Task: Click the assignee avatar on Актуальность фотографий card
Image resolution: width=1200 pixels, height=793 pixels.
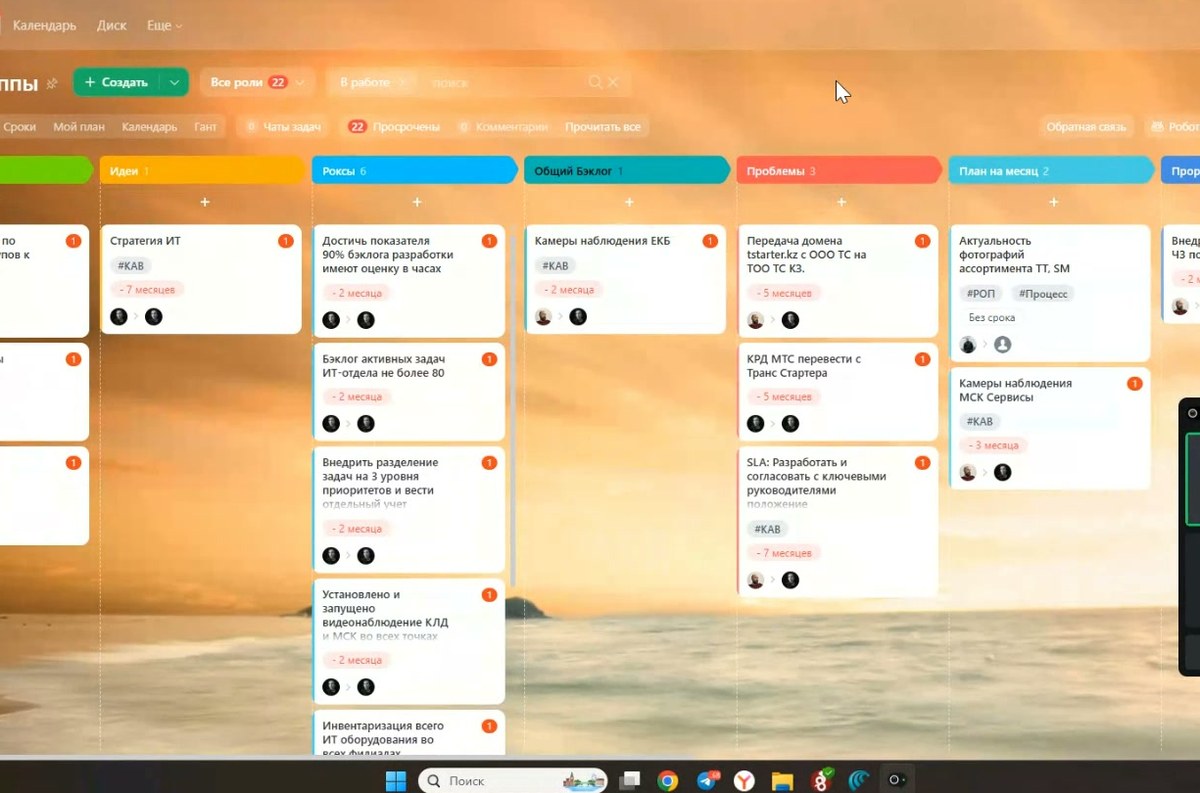Action: coord(1002,344)
